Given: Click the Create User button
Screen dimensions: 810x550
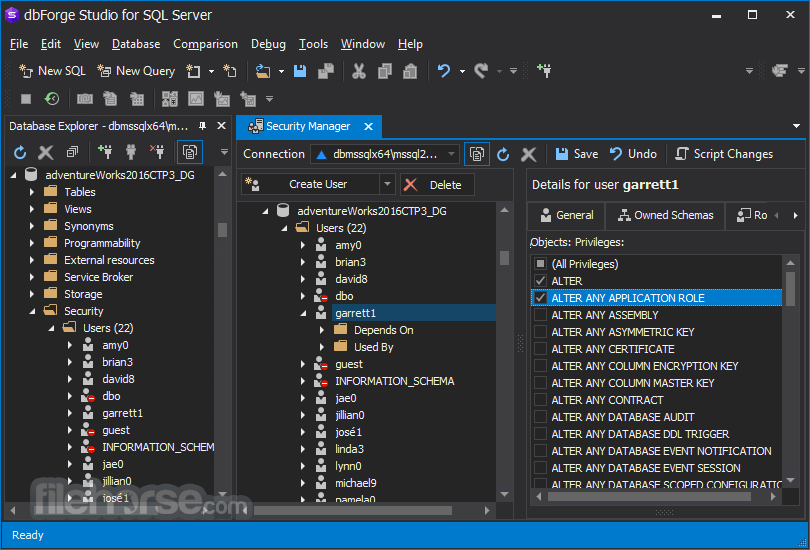Looking at the screenshot, I should click(310, 184).
